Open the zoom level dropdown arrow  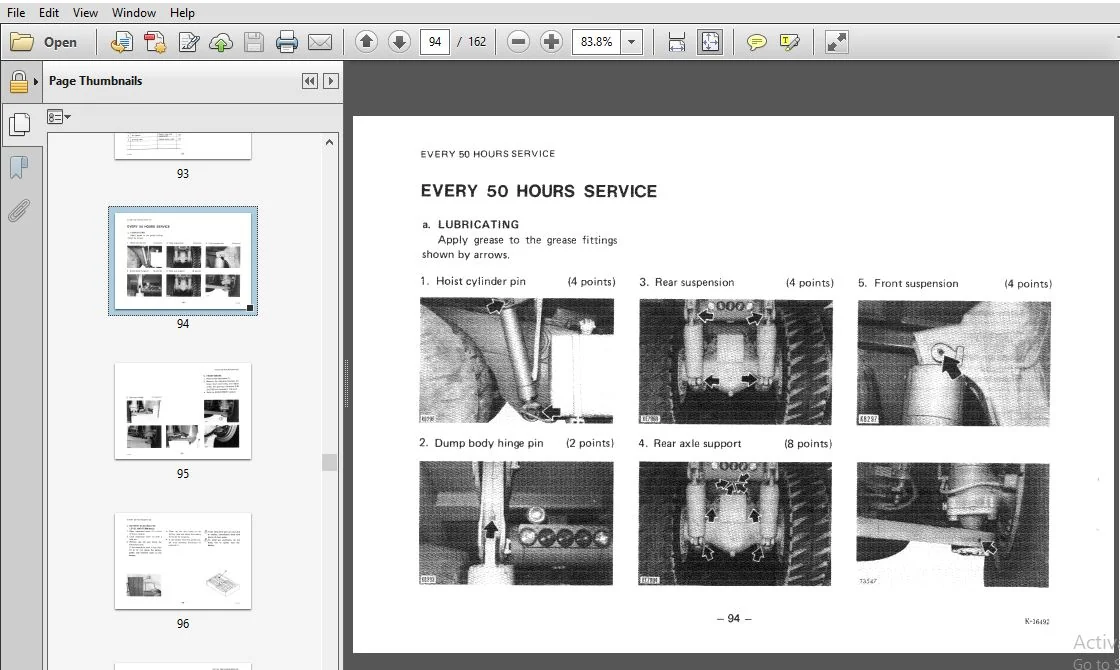[x=631, y=41]
